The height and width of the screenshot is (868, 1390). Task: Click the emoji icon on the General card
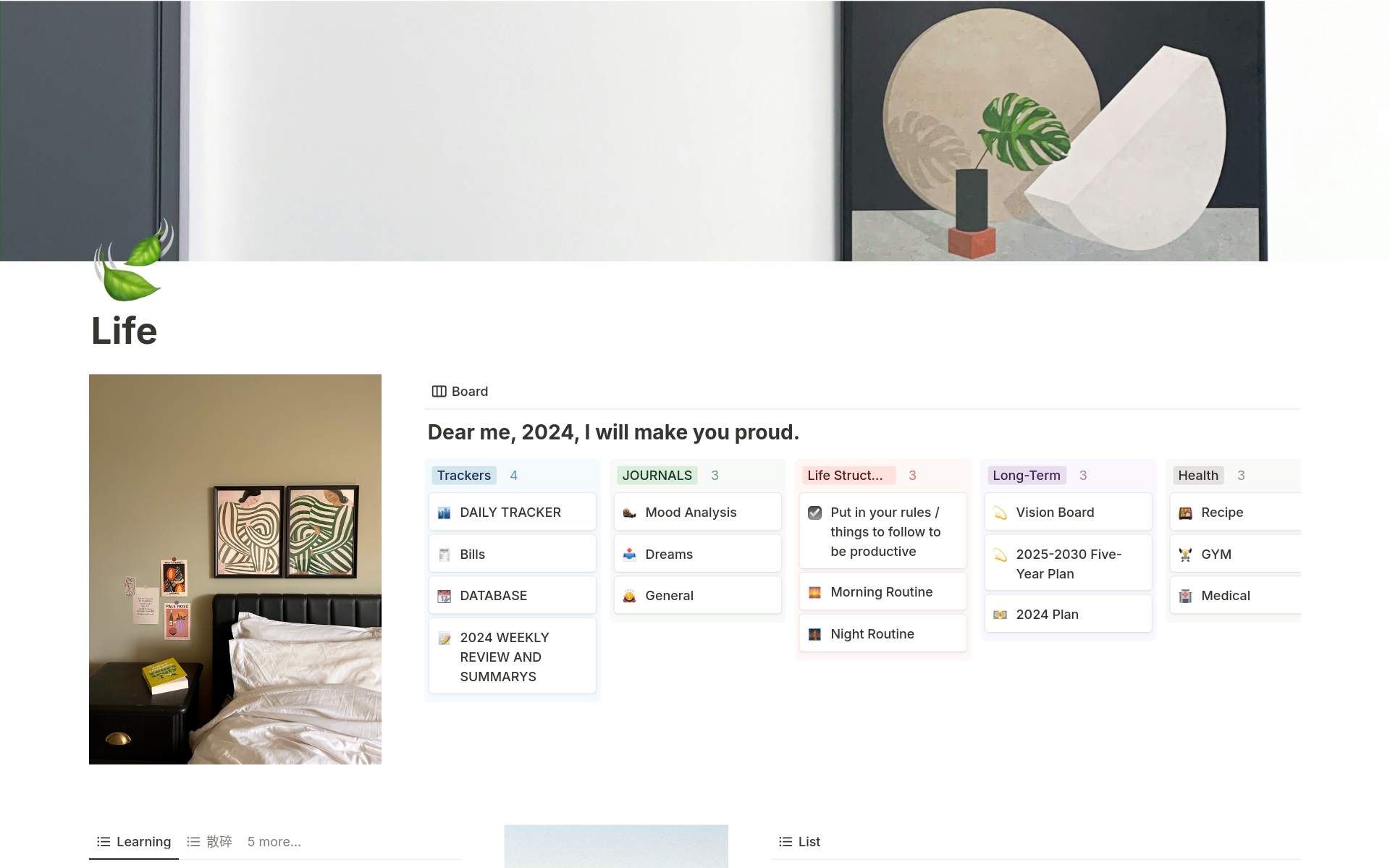point(631,595)
